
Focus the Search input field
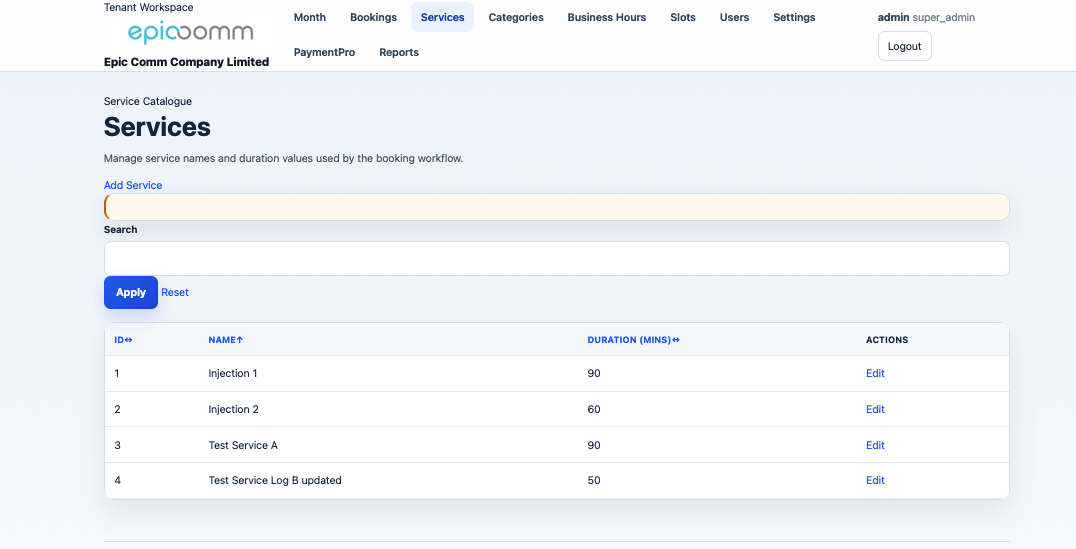click(x=556, y=258)
